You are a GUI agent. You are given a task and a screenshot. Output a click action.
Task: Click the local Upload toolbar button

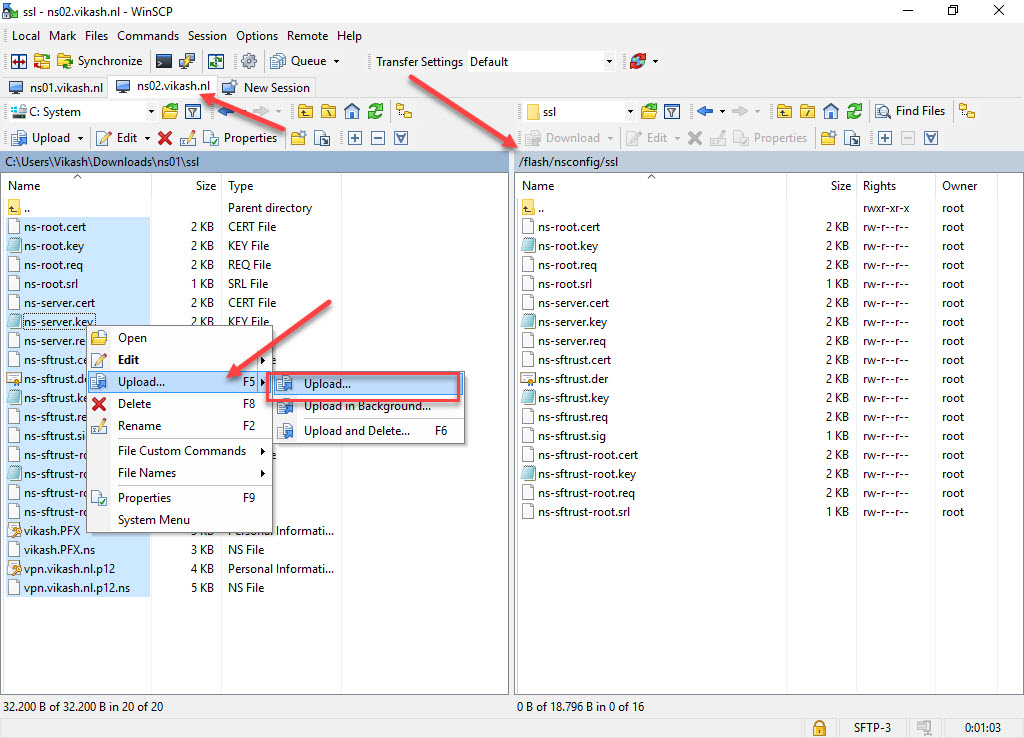(x=41, y=138)
